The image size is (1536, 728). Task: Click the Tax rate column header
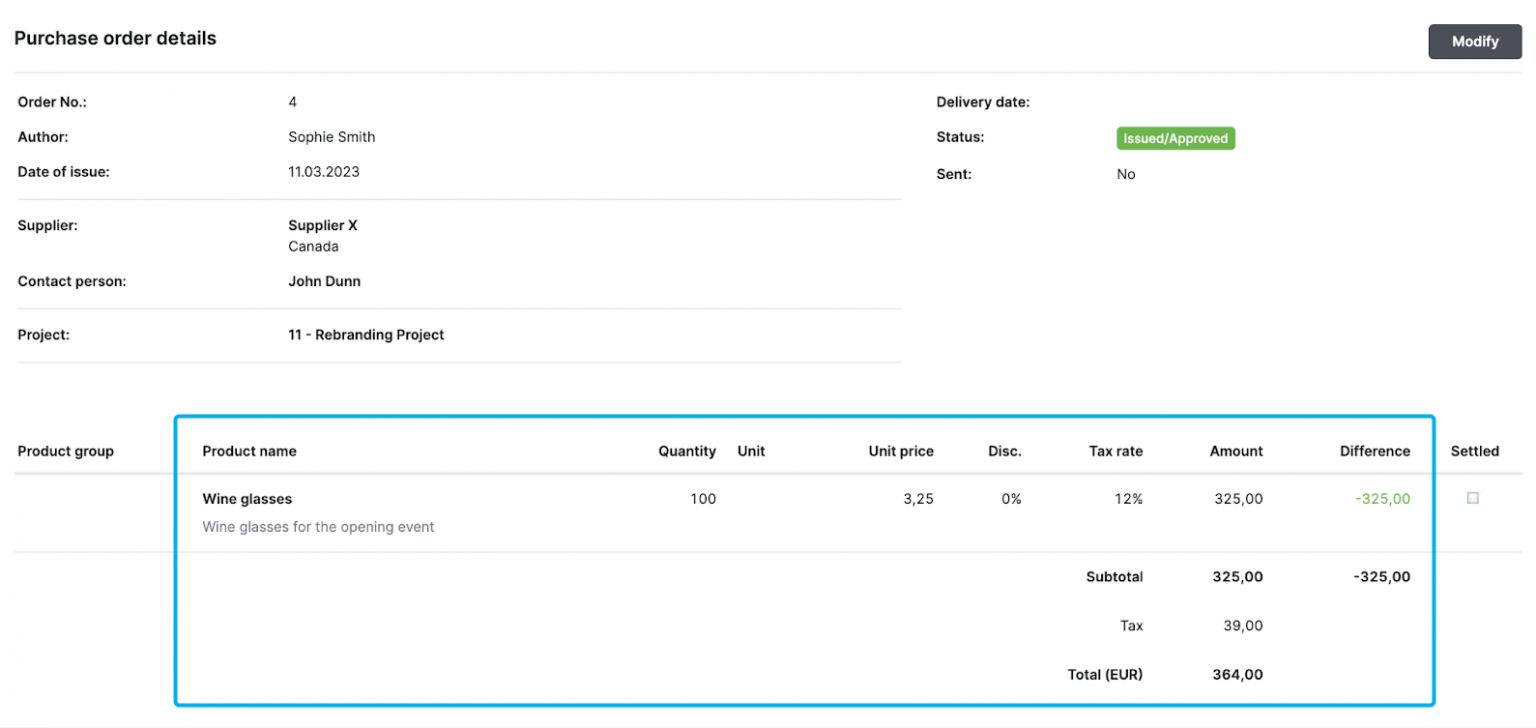coord(1116,451)
